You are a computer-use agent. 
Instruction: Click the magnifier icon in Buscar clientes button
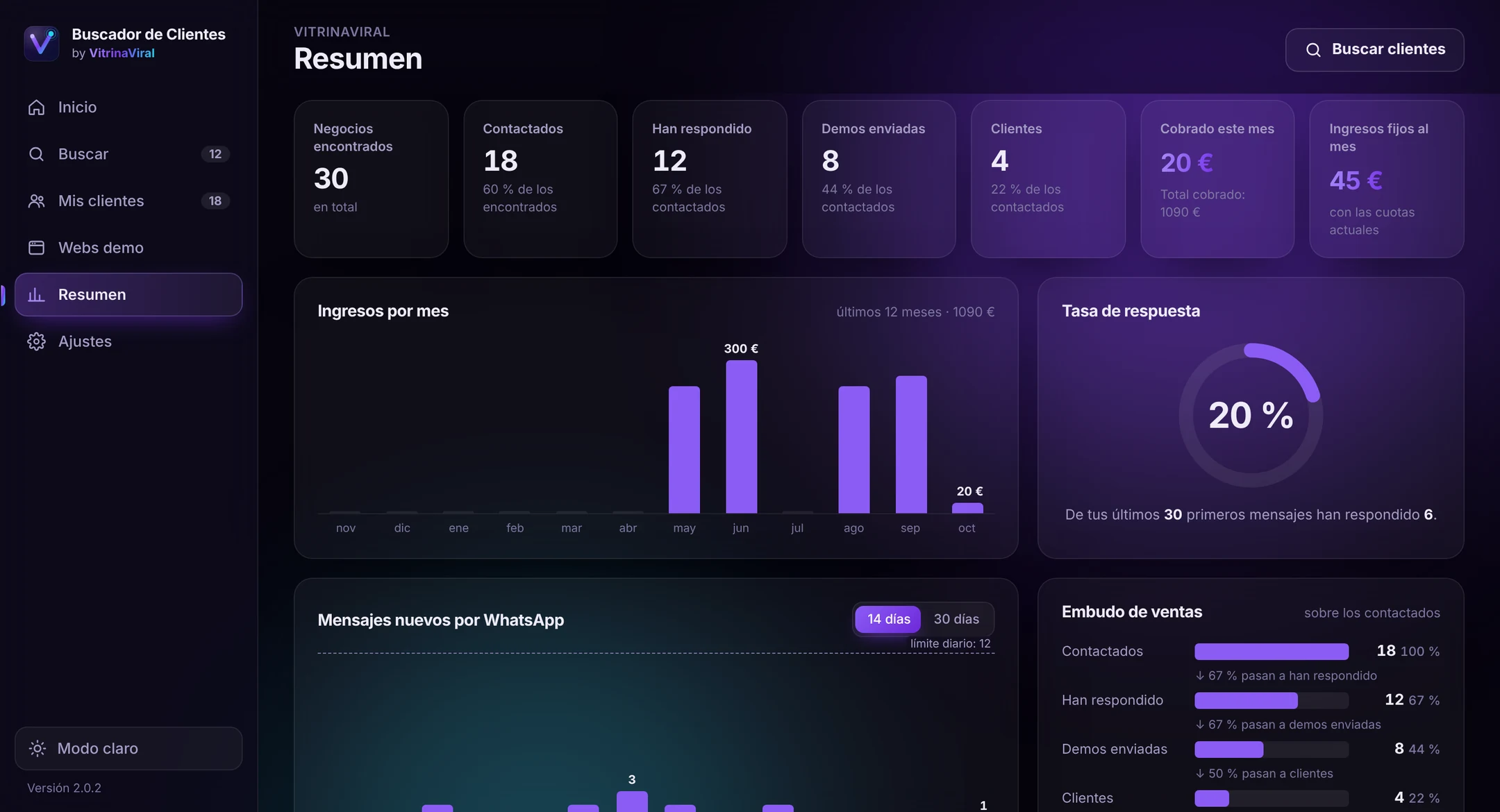point(1313,50)
